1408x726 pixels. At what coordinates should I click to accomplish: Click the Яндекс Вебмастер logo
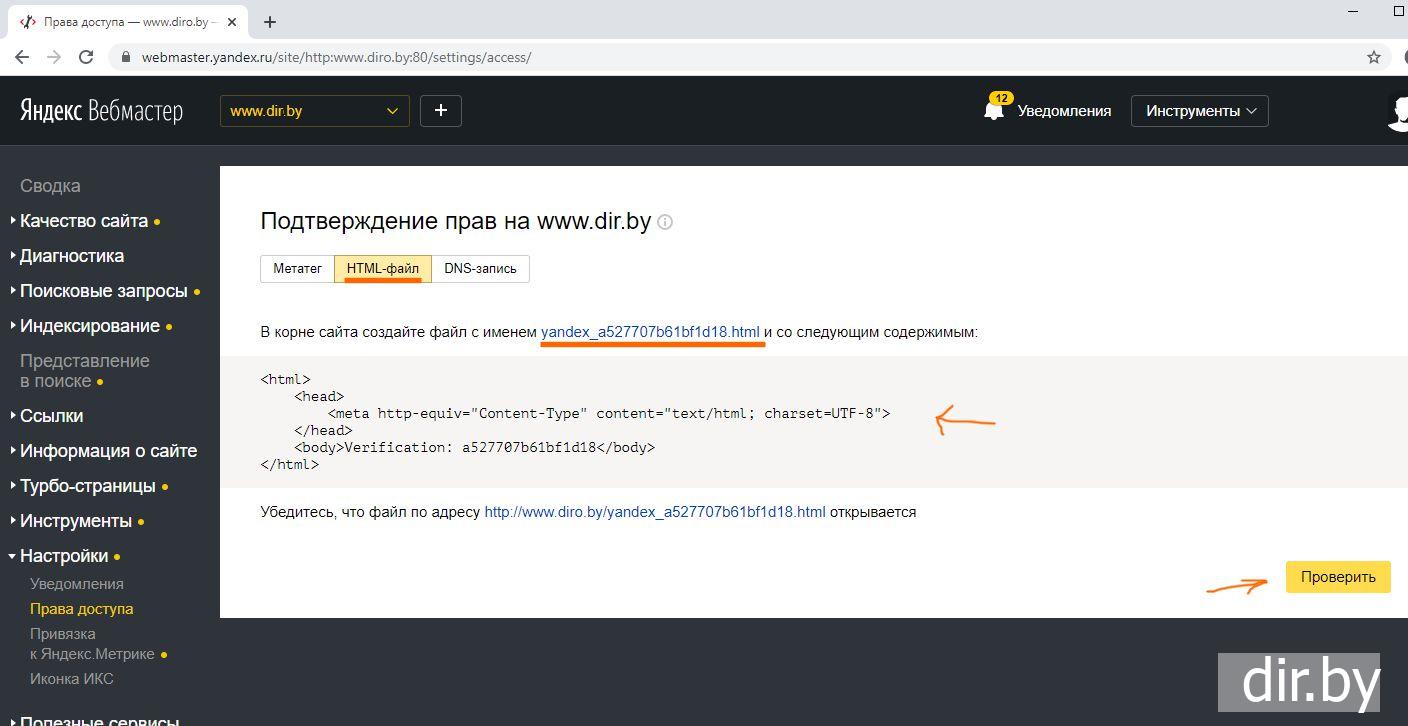pyautogui.click(x=101, y=111)
